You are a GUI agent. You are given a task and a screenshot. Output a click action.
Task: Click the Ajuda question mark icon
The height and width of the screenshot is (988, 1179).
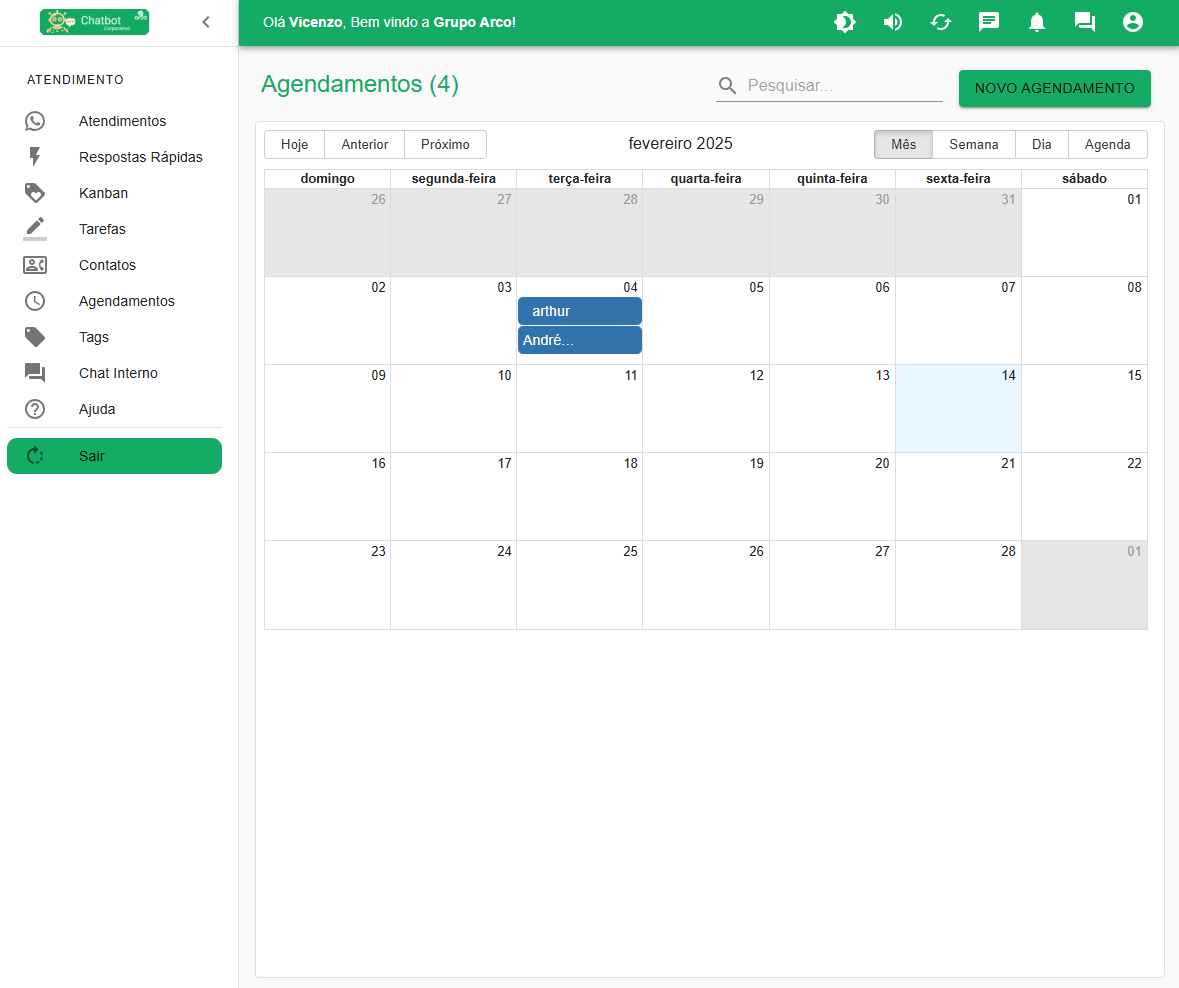tap(35, 409)
